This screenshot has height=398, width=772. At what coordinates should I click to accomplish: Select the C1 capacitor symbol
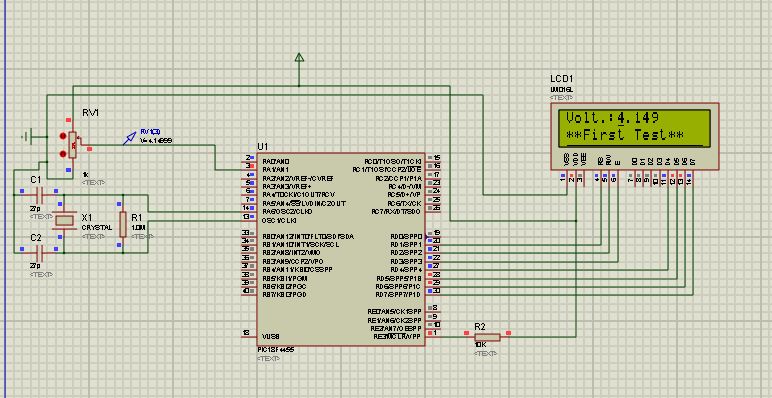click(x=39, y=195)
